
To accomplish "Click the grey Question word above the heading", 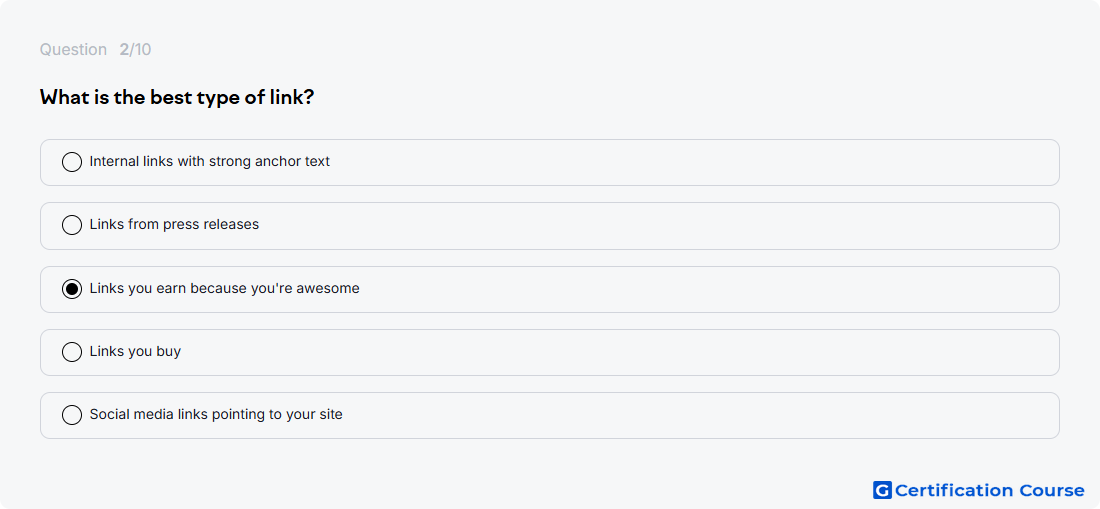I will point(73,50).
